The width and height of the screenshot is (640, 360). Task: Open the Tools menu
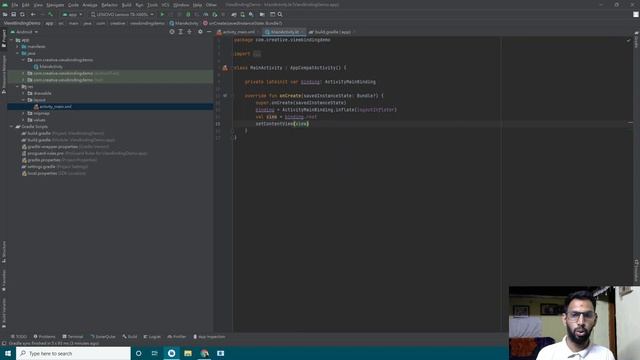[152, 5]
